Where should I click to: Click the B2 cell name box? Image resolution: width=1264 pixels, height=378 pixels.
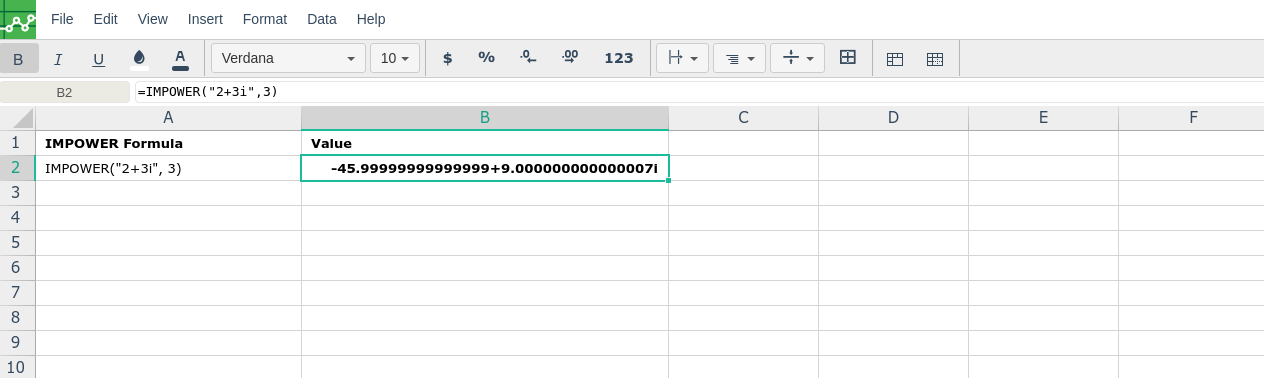point(65,92)
